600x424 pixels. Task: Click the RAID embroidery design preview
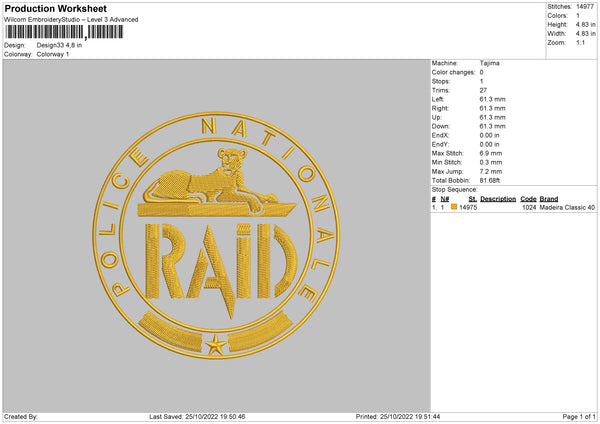216,235
